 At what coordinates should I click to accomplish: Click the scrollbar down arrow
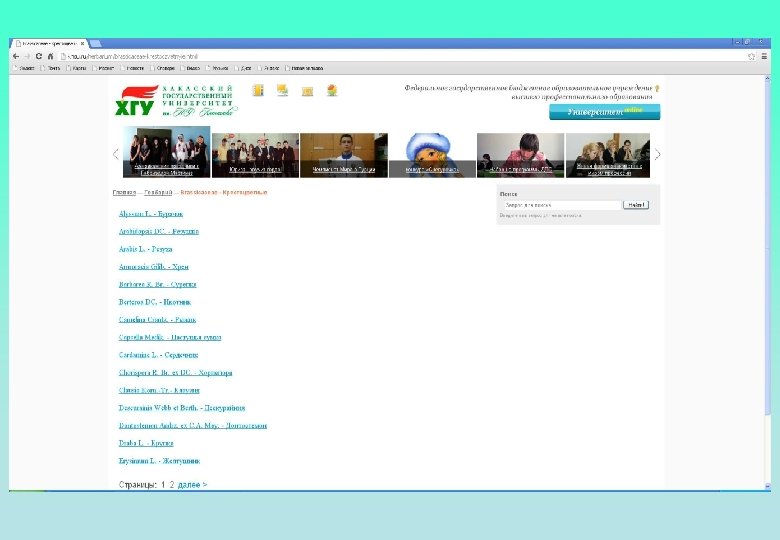[x=767, y=486]
